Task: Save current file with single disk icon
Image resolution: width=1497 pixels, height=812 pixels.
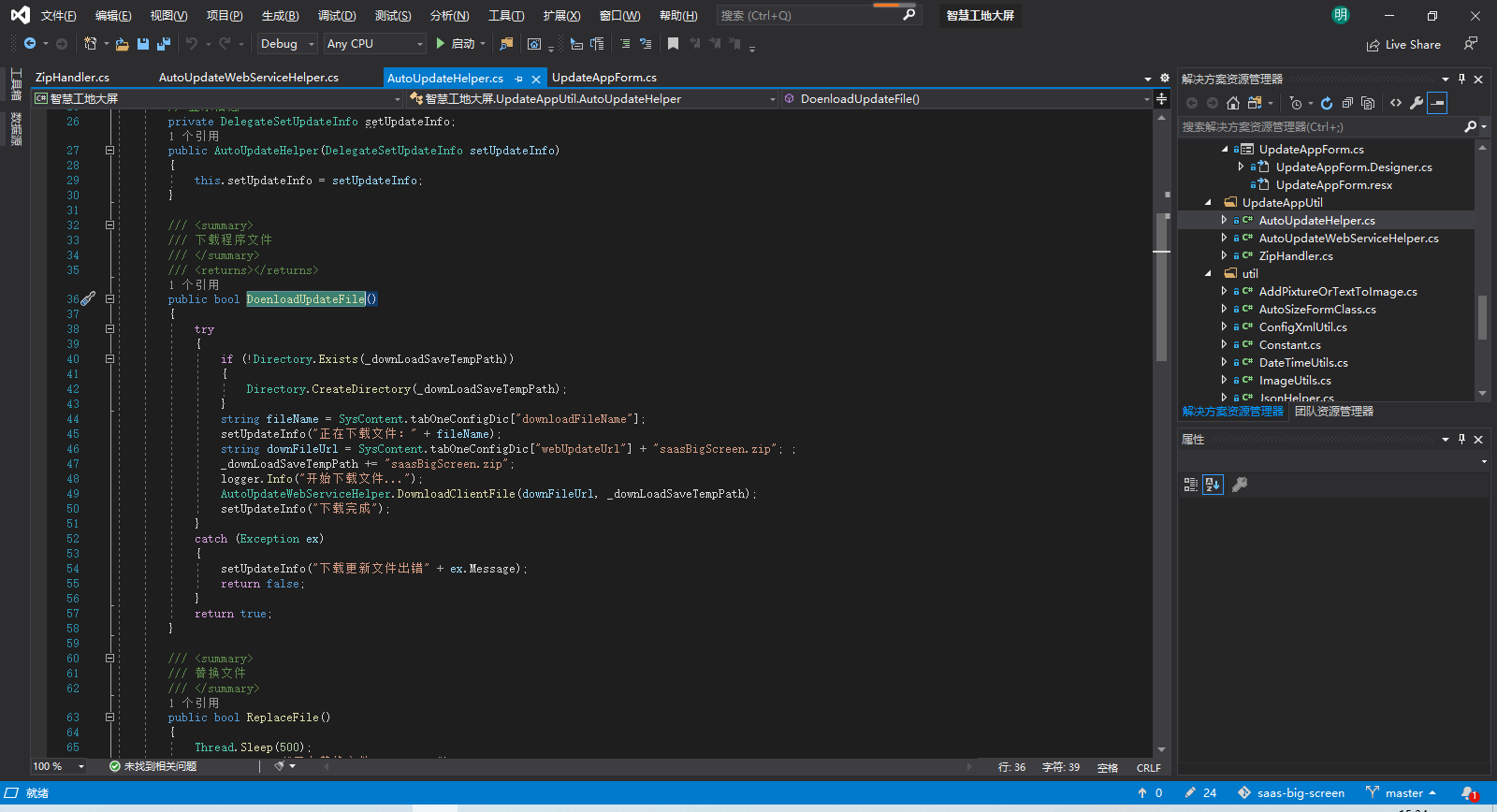Action: pos(143,44)
